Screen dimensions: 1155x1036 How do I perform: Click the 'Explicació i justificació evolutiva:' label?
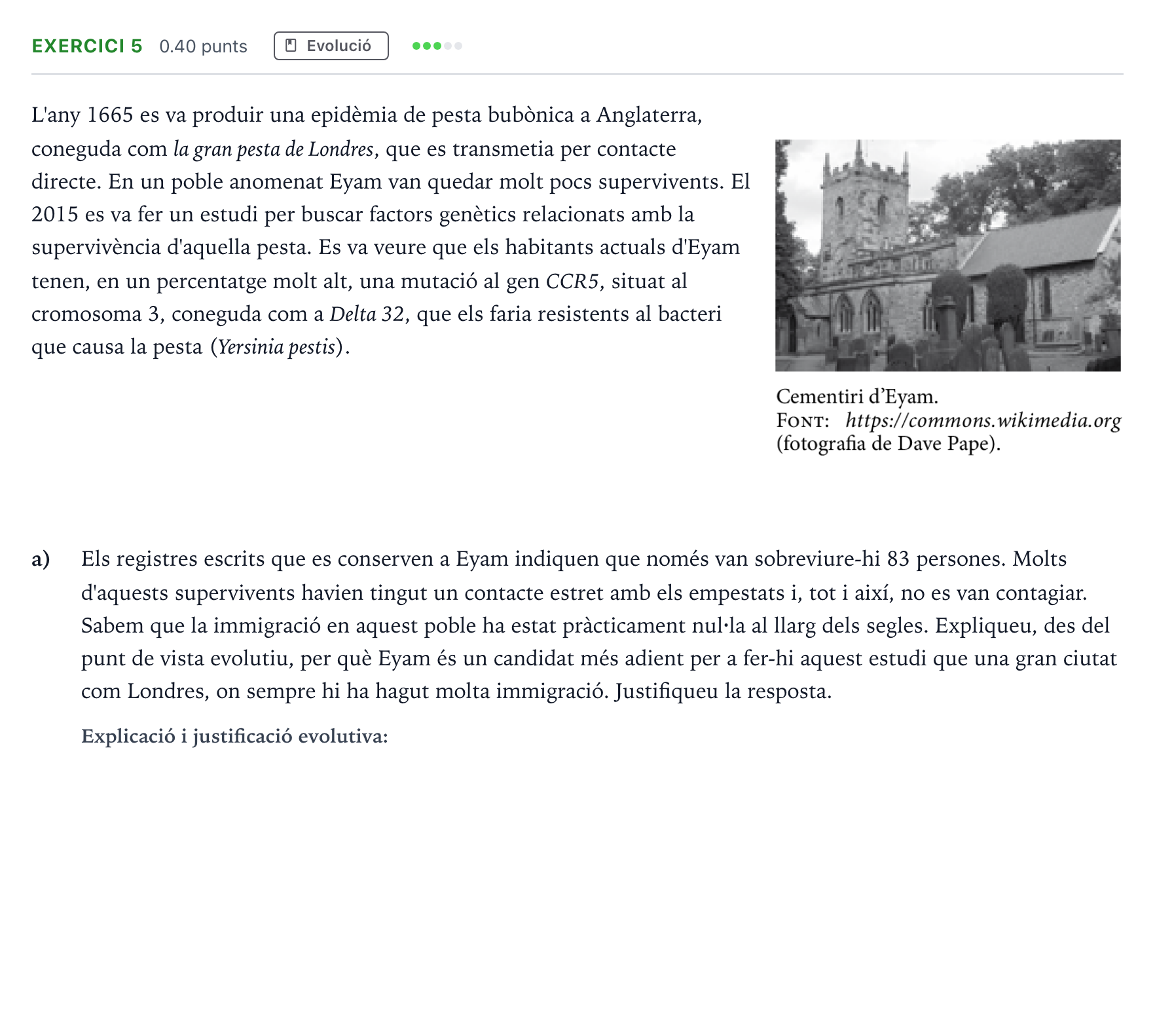tap(234, 737)
